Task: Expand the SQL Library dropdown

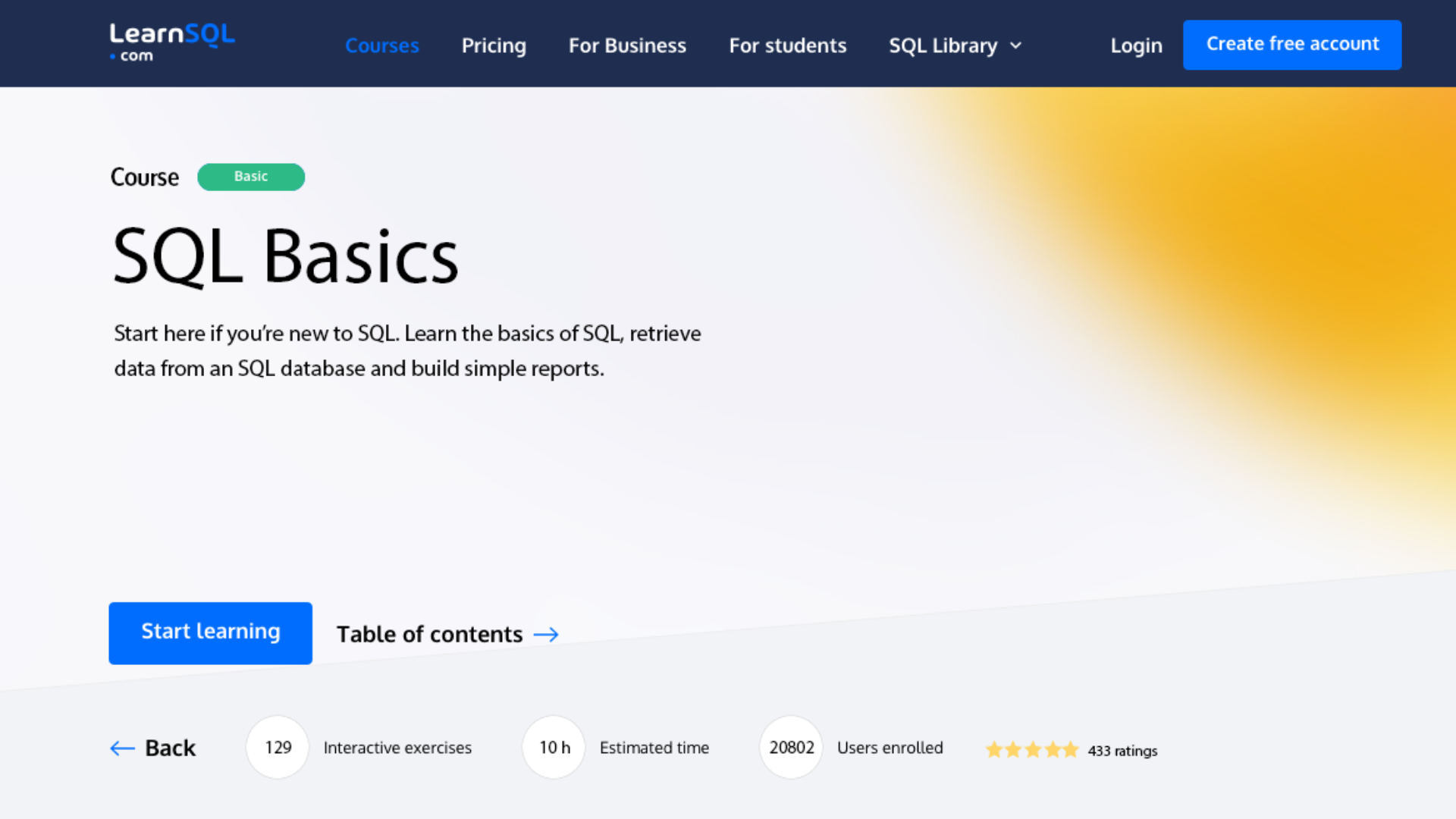Action: pyautogui.click(x=955, y=45)
